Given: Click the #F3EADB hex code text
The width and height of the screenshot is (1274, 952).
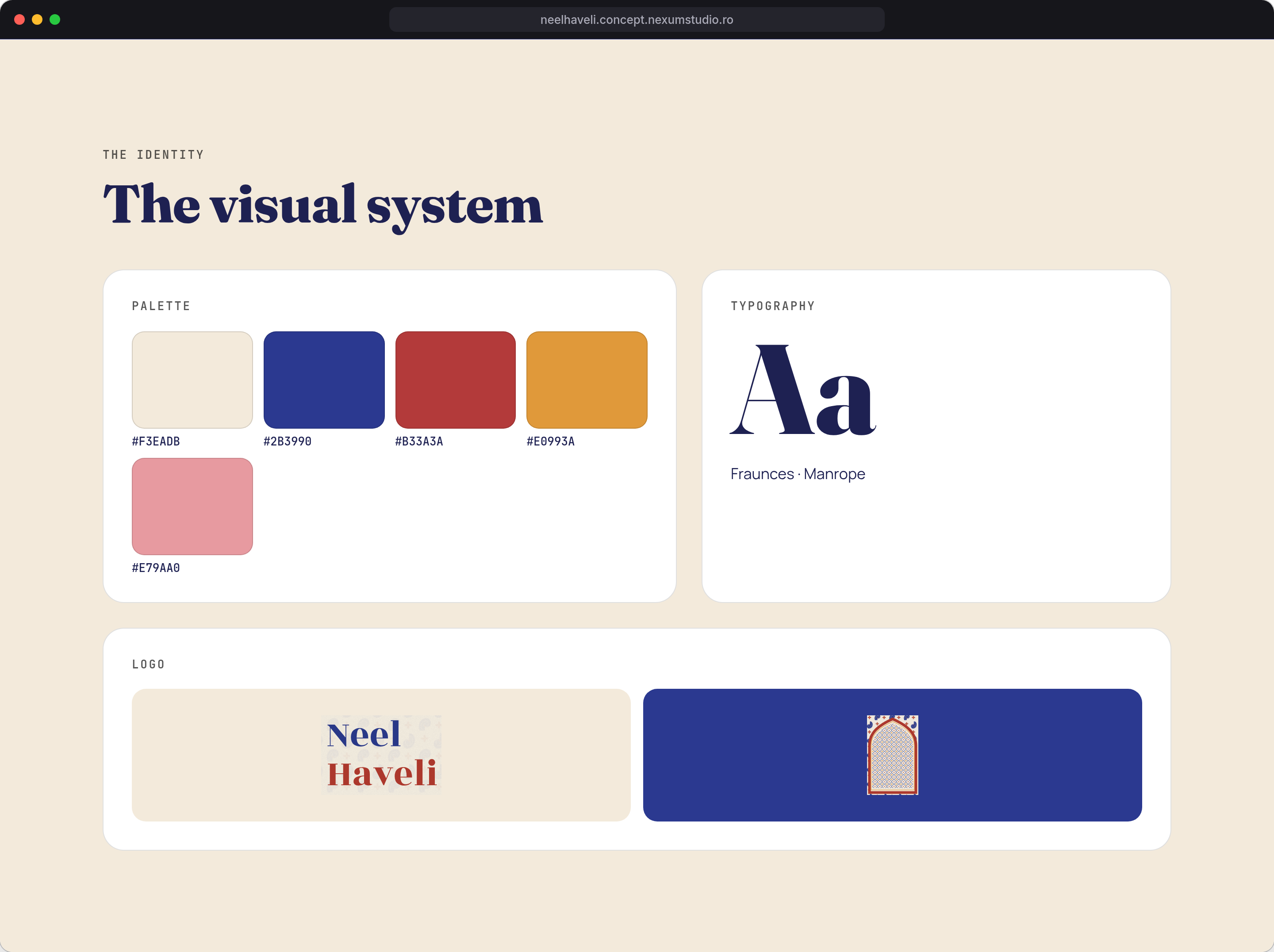Looking at the screenshot, I should click(156, 441).
